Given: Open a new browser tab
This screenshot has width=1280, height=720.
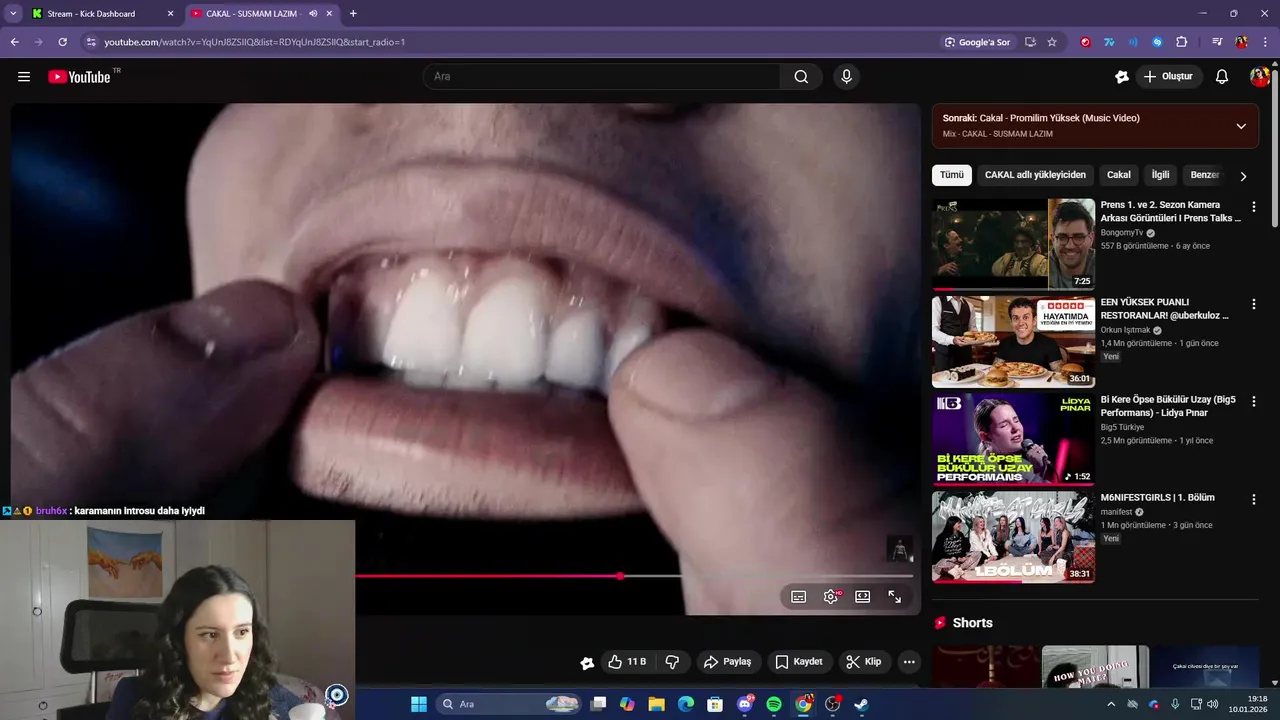Looking at the screenshot, I should [353, 14].
